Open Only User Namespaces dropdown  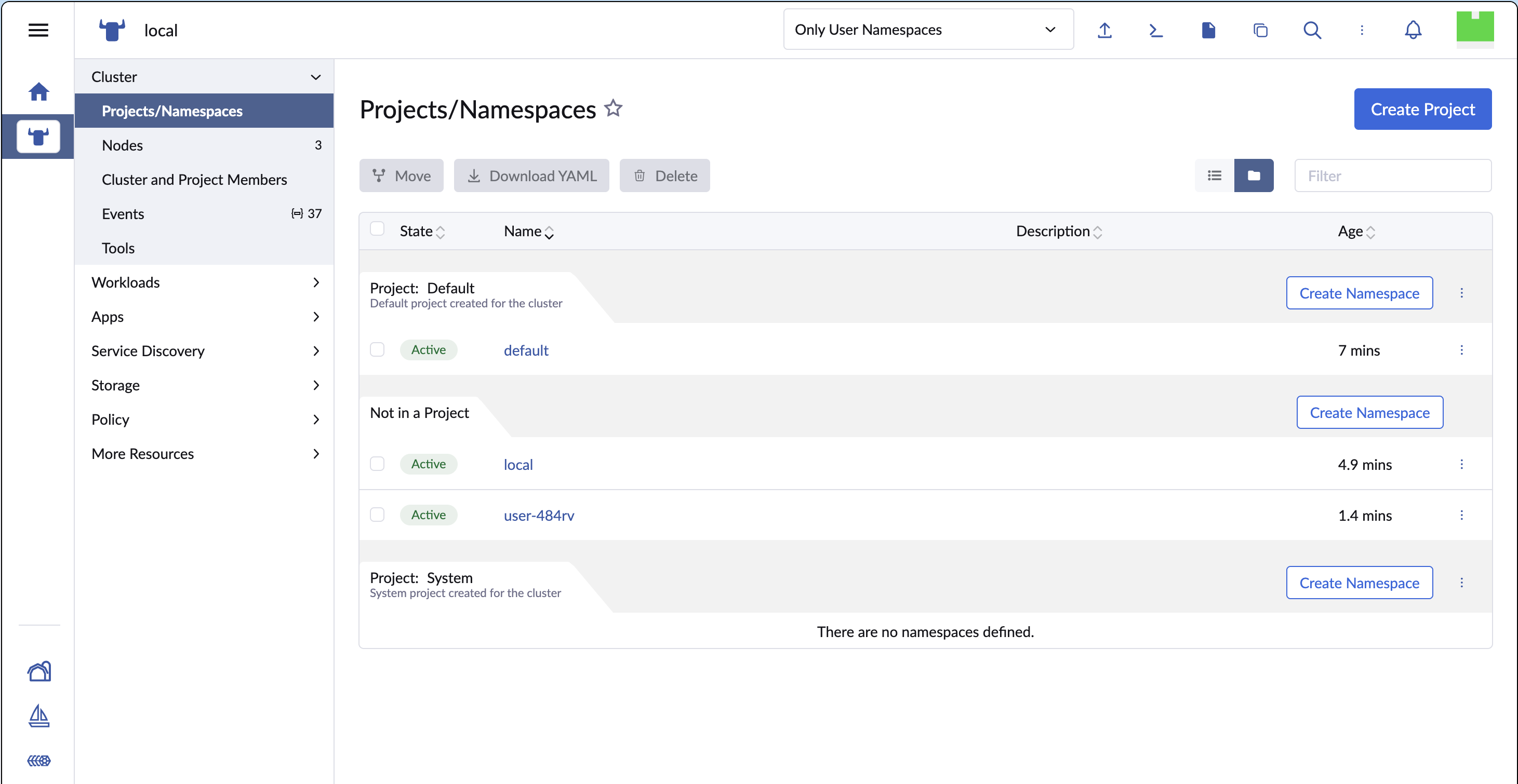pos(928,30)
